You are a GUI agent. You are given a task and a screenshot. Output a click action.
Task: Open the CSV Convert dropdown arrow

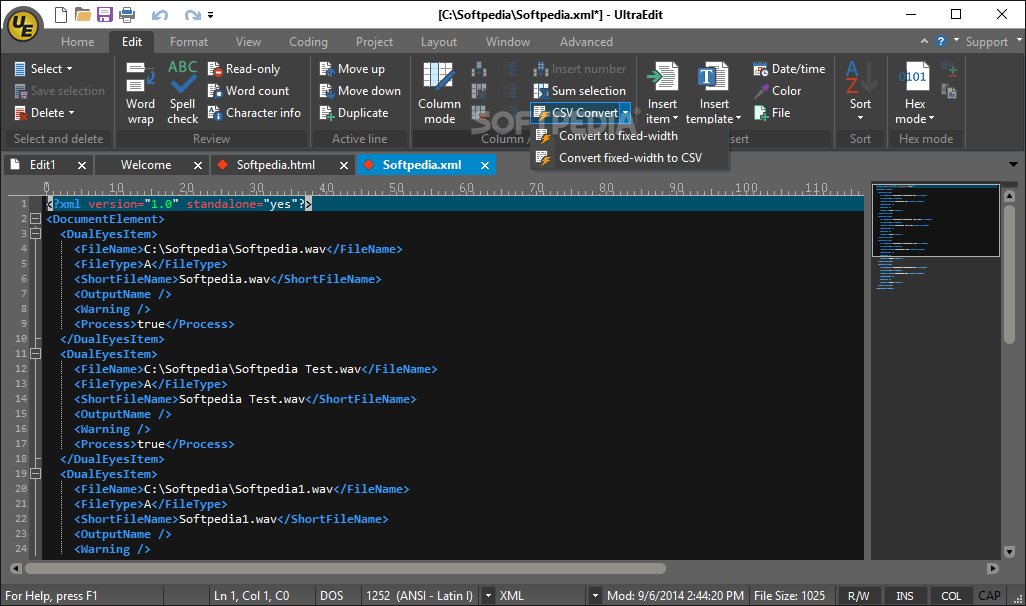(x=626, y=113)
